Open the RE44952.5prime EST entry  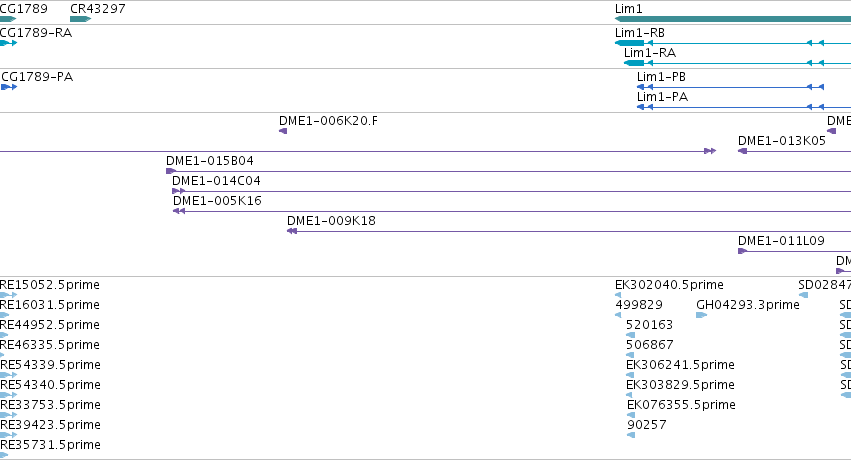(50, 325)
